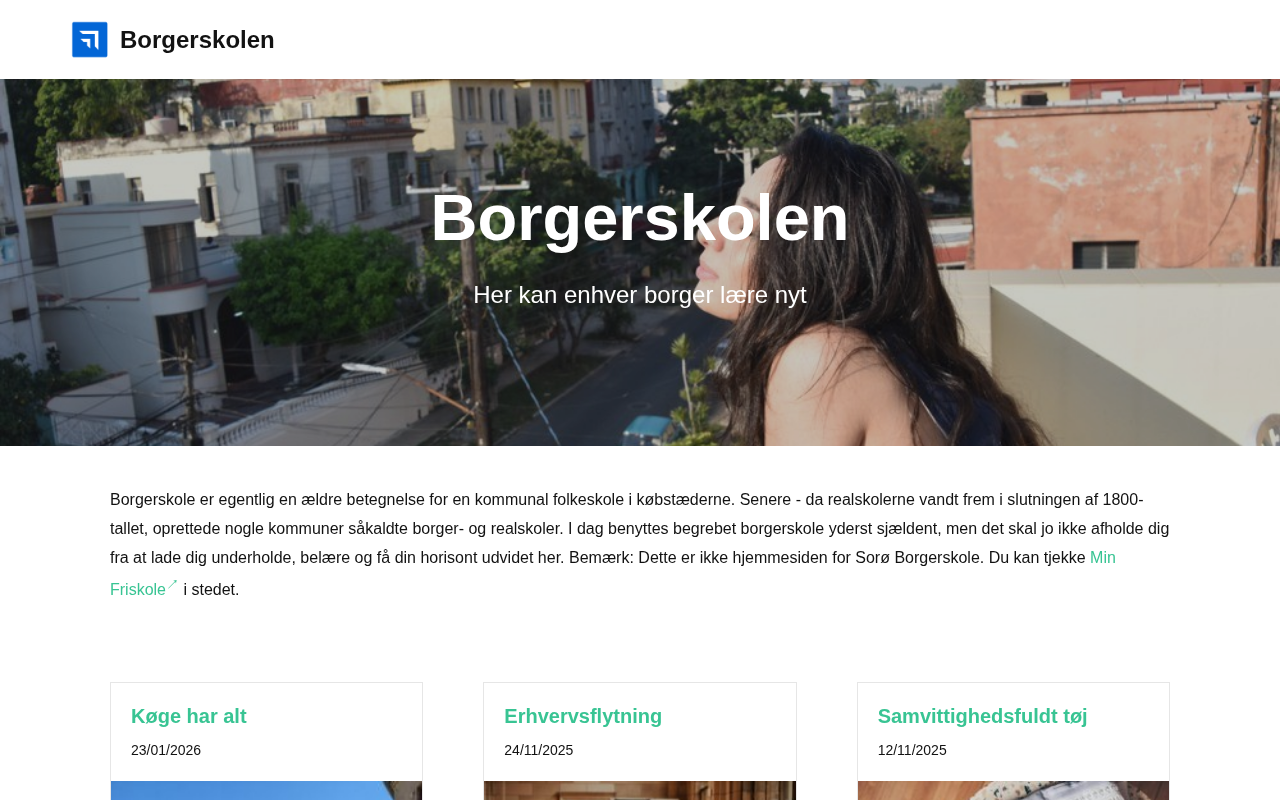Click the blue Borgerskolen logo icon

click(x=90, y=40)
